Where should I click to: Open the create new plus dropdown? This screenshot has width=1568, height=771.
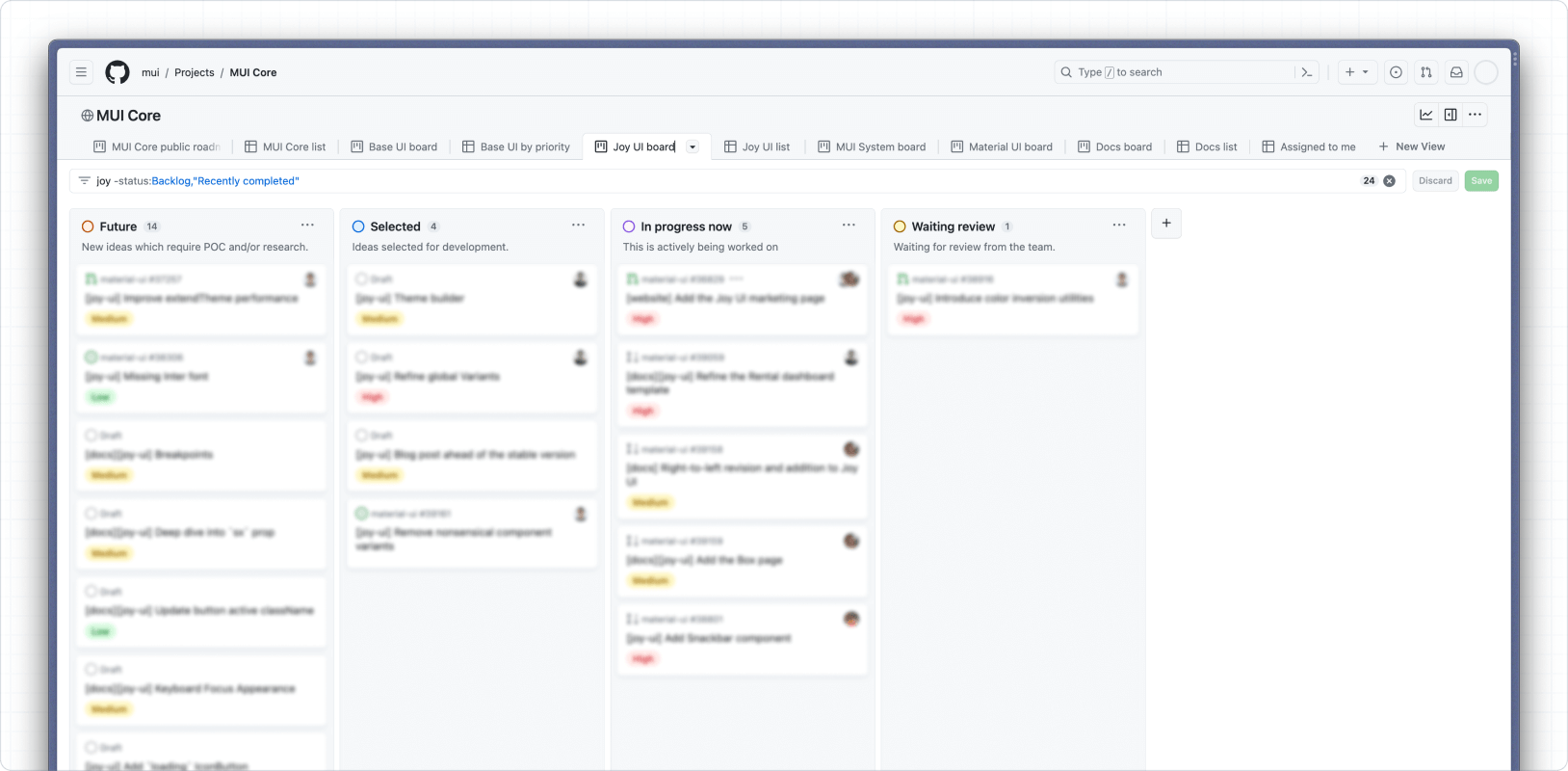(1357, 72)
